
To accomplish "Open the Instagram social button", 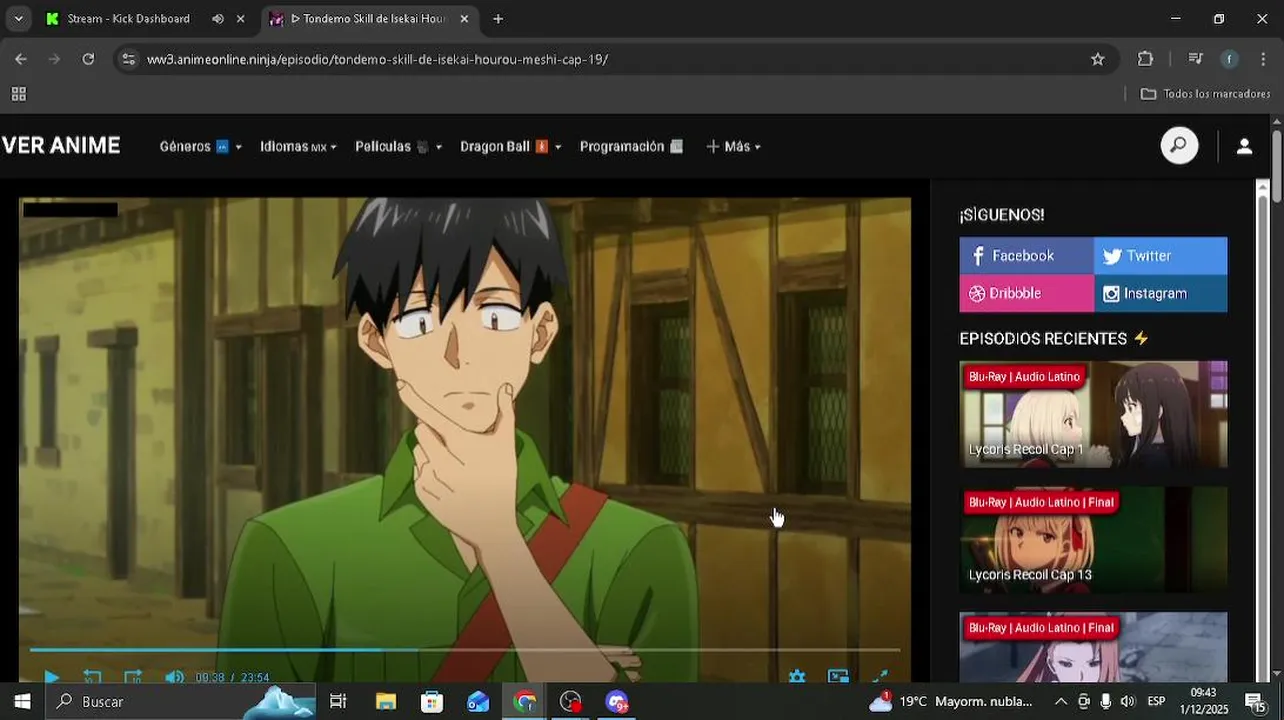I will (1161, 293).
